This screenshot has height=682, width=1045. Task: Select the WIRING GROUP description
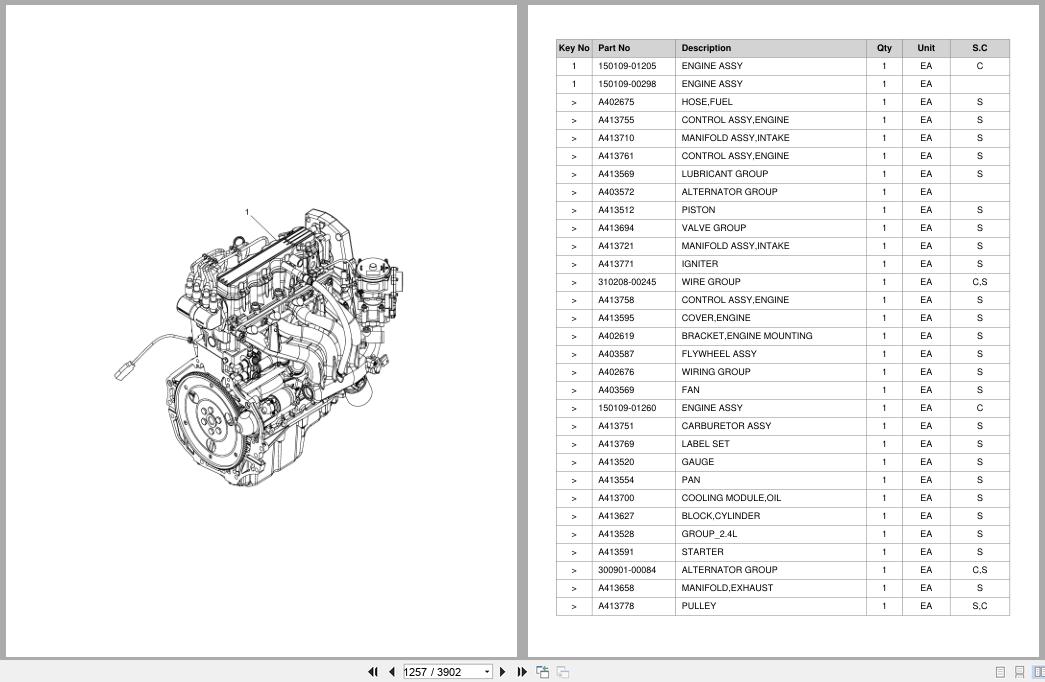pos(716,372)
